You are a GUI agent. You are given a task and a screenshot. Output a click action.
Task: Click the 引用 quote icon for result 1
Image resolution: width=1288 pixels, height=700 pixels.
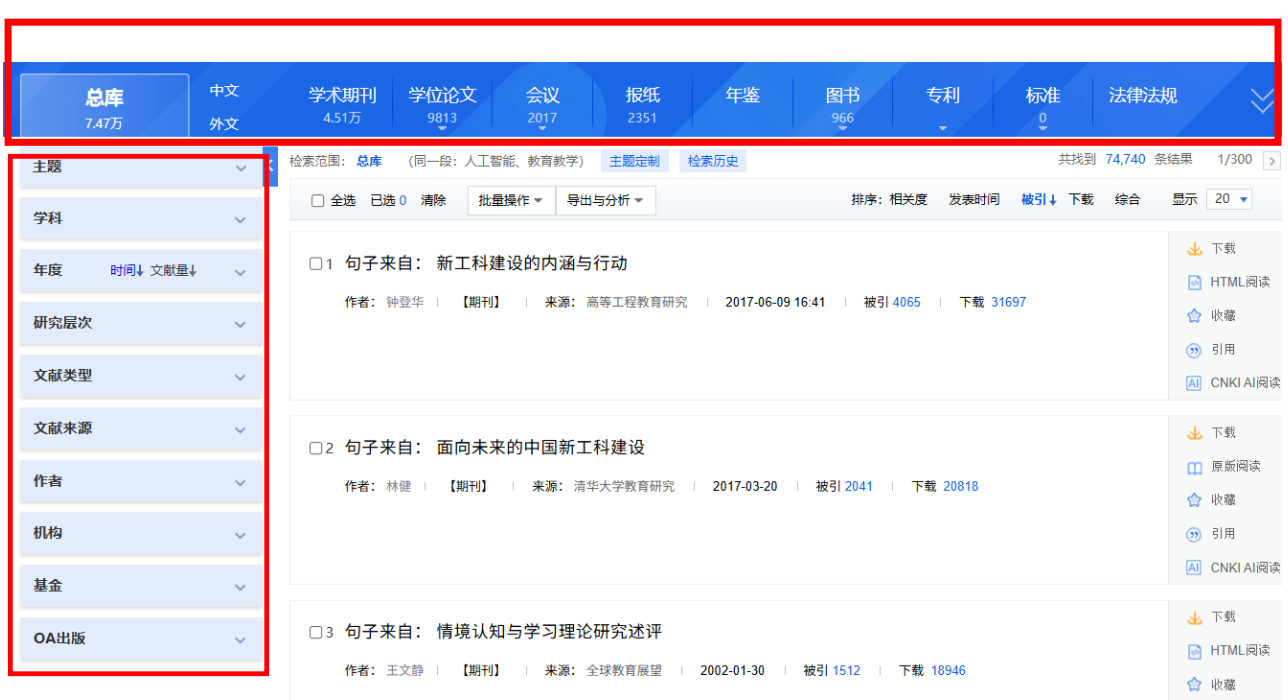click(x=1194, y=350)
